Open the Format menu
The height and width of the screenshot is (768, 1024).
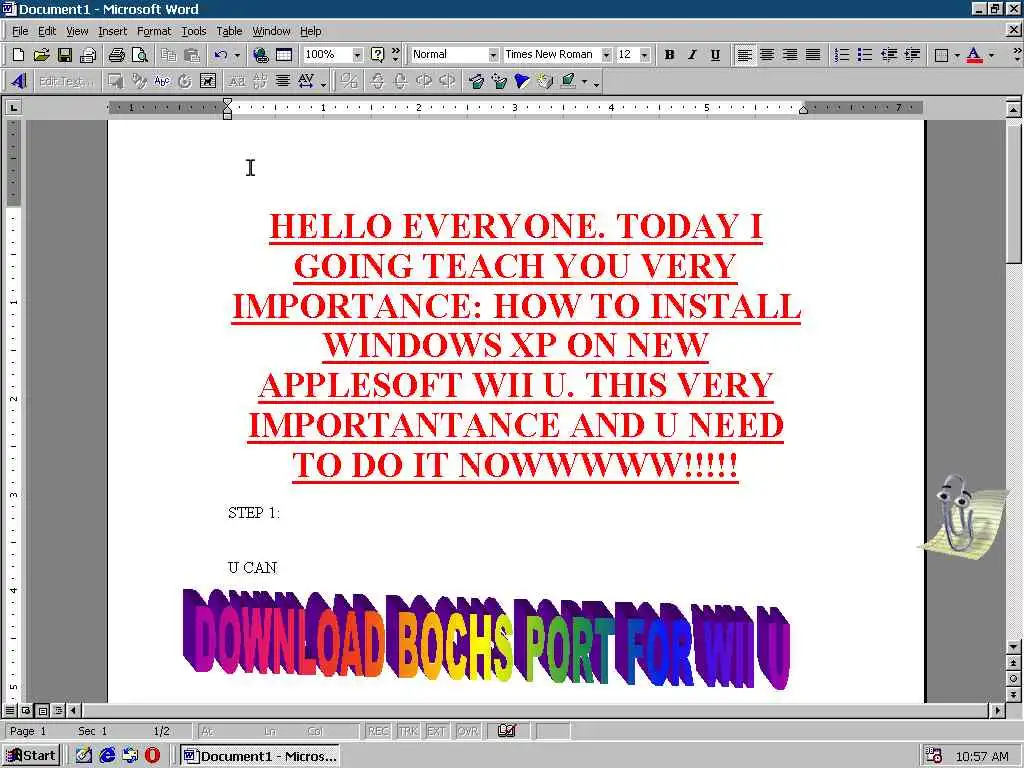point(153,31)
